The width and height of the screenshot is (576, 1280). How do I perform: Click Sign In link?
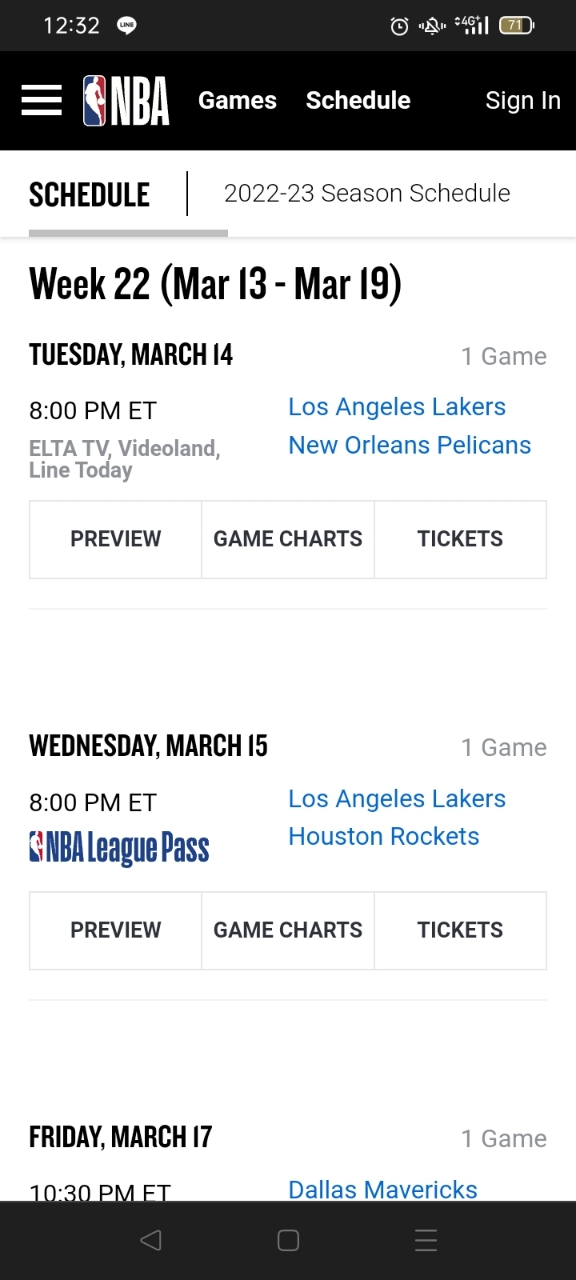(x=523, y=100)
